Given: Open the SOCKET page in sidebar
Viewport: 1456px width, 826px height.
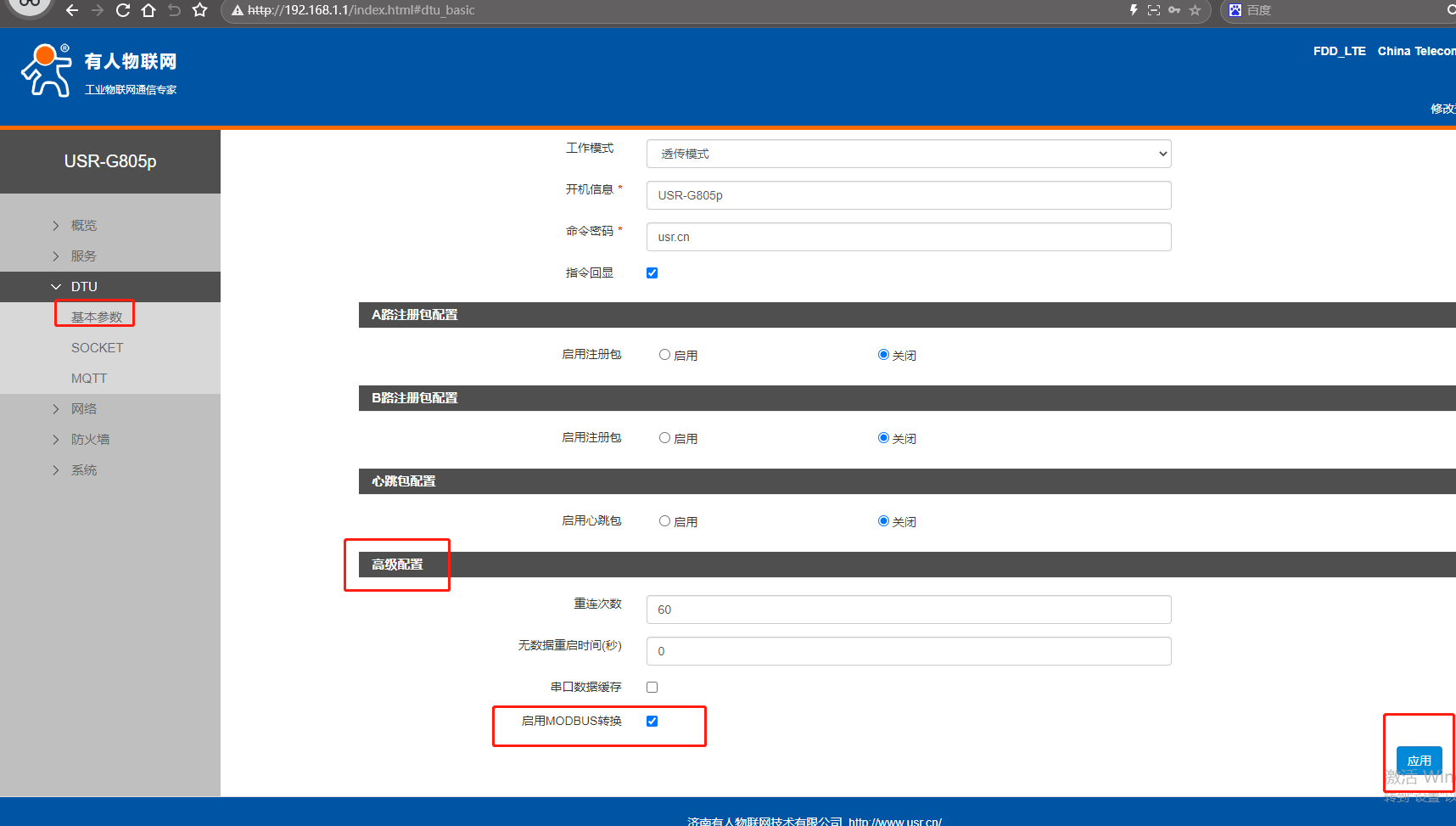Looking at the screenshot, I should coord(97,348).
